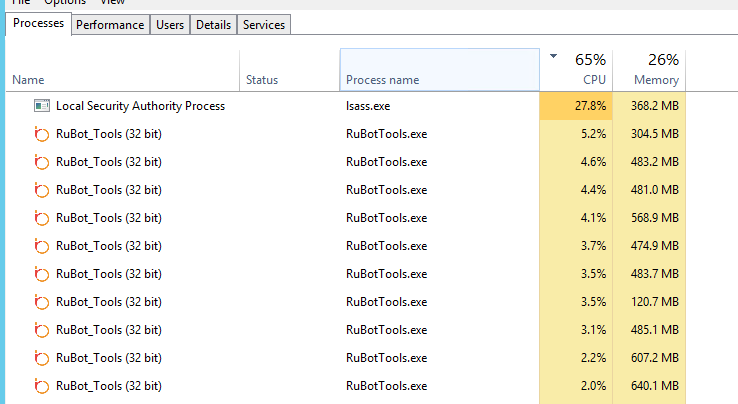Image resolution: width=738 pixels, height=404 pixels.
Task: Click RuBot_Tools icon using 4.1% CPU
Action: pyautogui.click(x=42, y=218)
